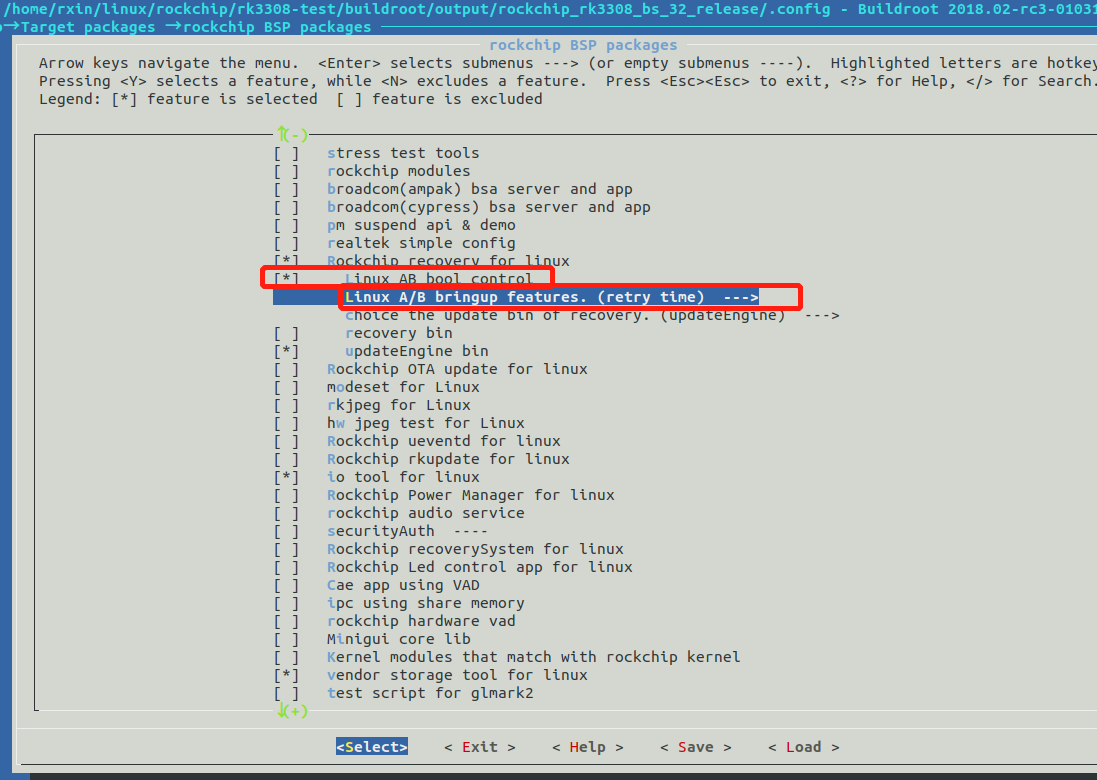Screen dimensions: 1097x780
Task: Click the green scroll-up arrow indicator
Action: 292,134
